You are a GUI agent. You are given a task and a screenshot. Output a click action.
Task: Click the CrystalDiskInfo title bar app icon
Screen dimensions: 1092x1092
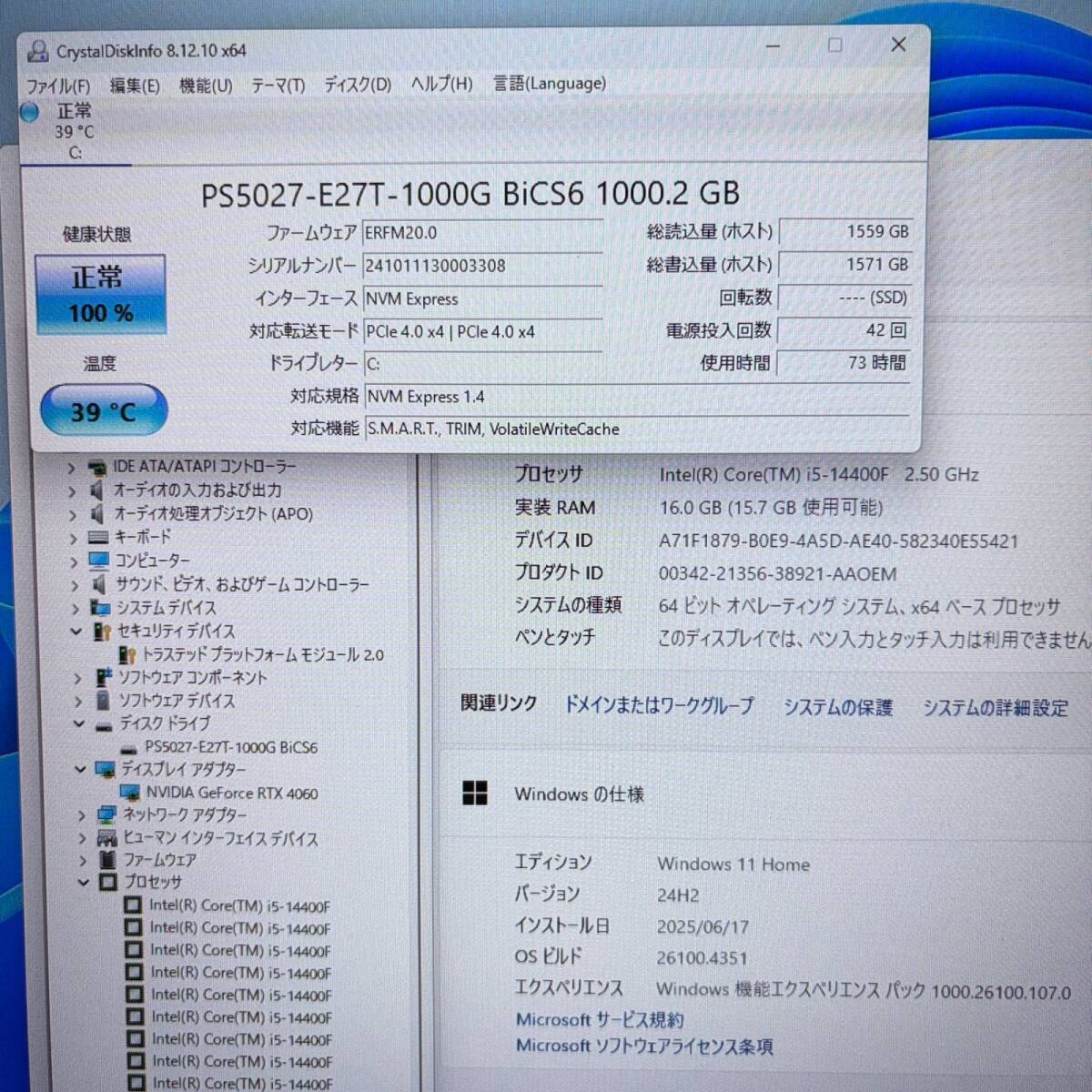coord(38,51)
